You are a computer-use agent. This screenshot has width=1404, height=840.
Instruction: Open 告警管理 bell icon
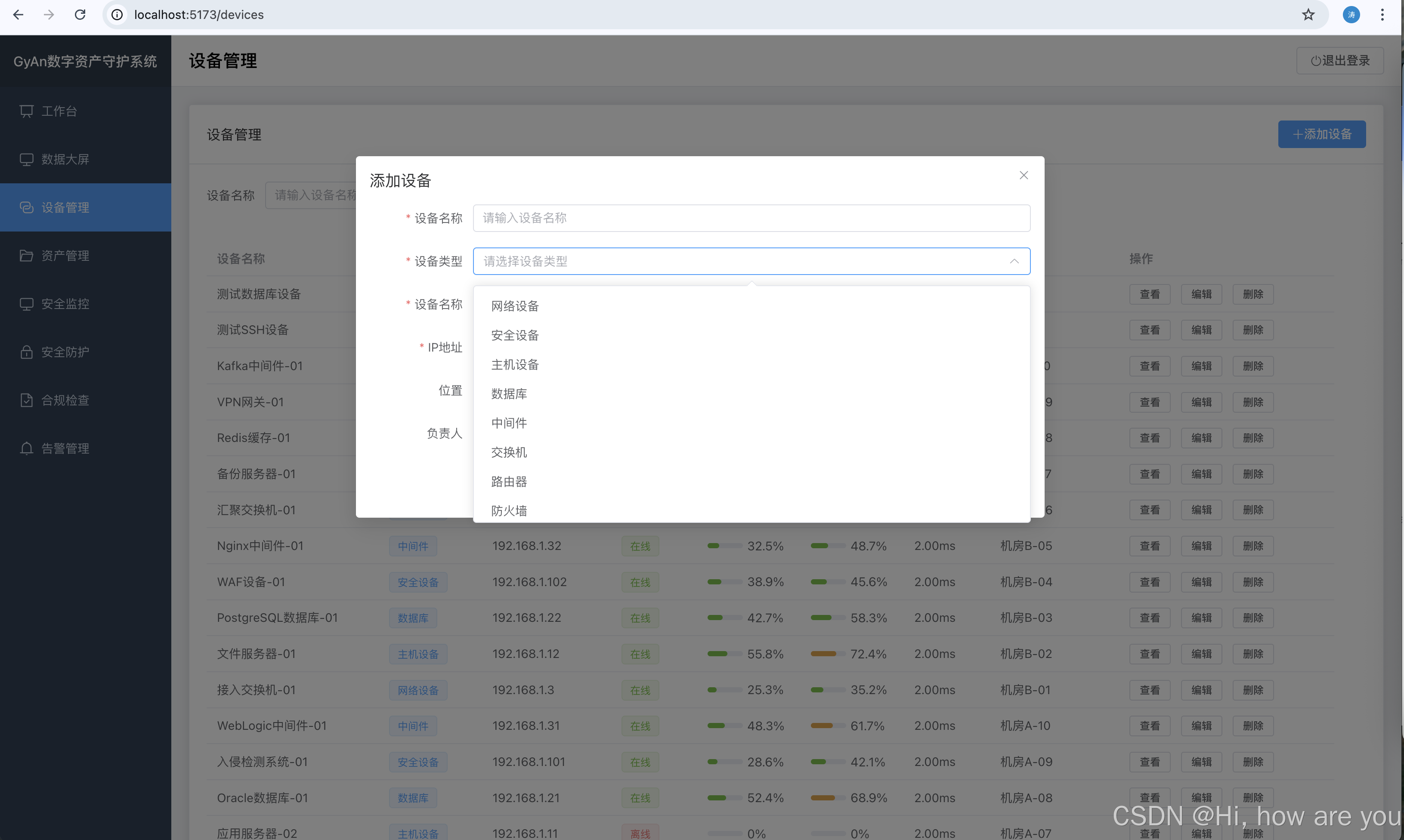coord(27,448)
